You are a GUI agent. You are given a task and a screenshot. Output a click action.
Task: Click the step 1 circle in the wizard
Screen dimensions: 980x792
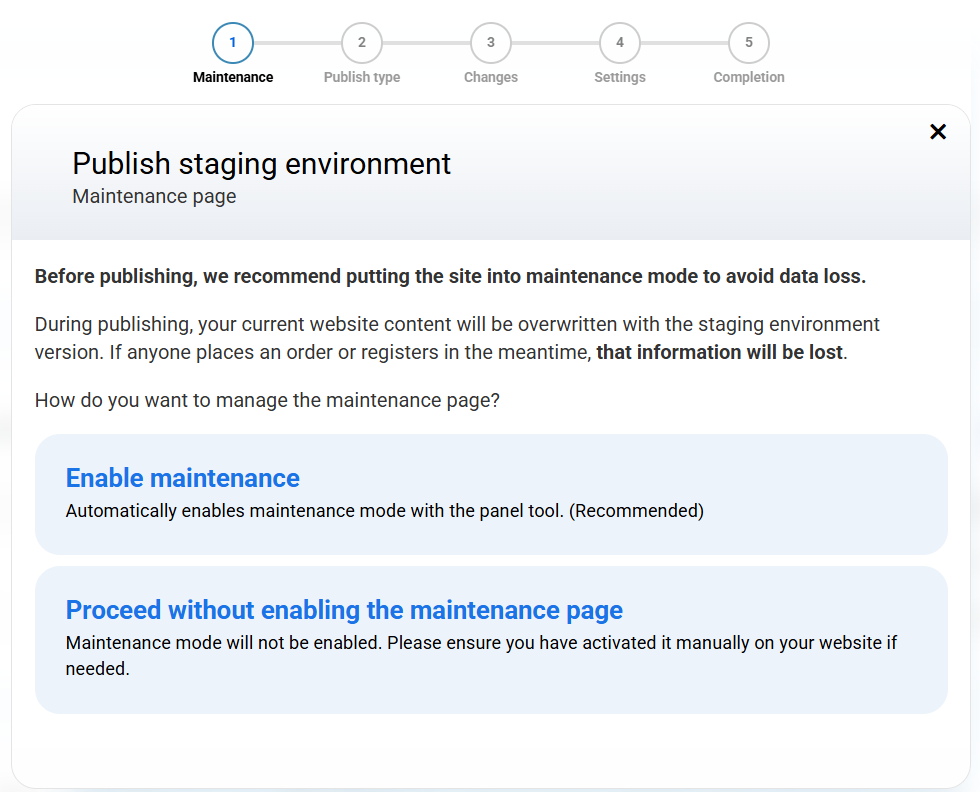click(x=233, y=43)
